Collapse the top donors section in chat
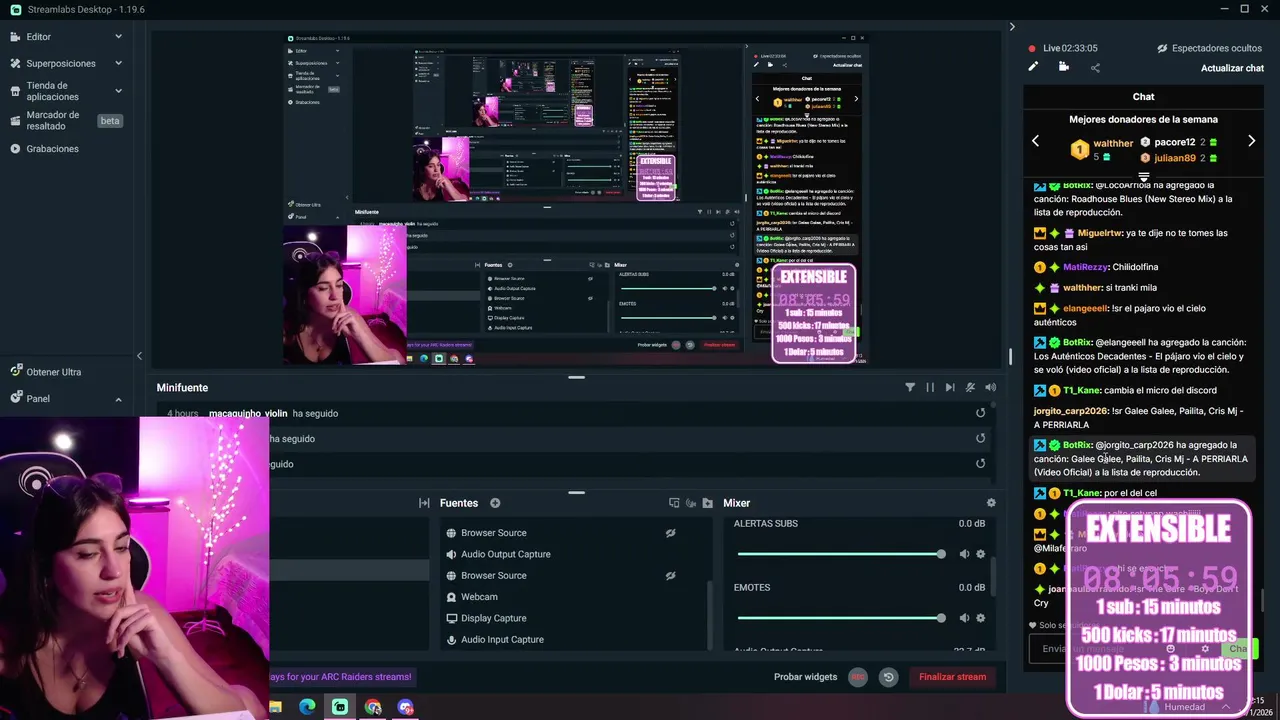Image resolution: width=1280 pixels, height=720 pixels. [1143, 177]
